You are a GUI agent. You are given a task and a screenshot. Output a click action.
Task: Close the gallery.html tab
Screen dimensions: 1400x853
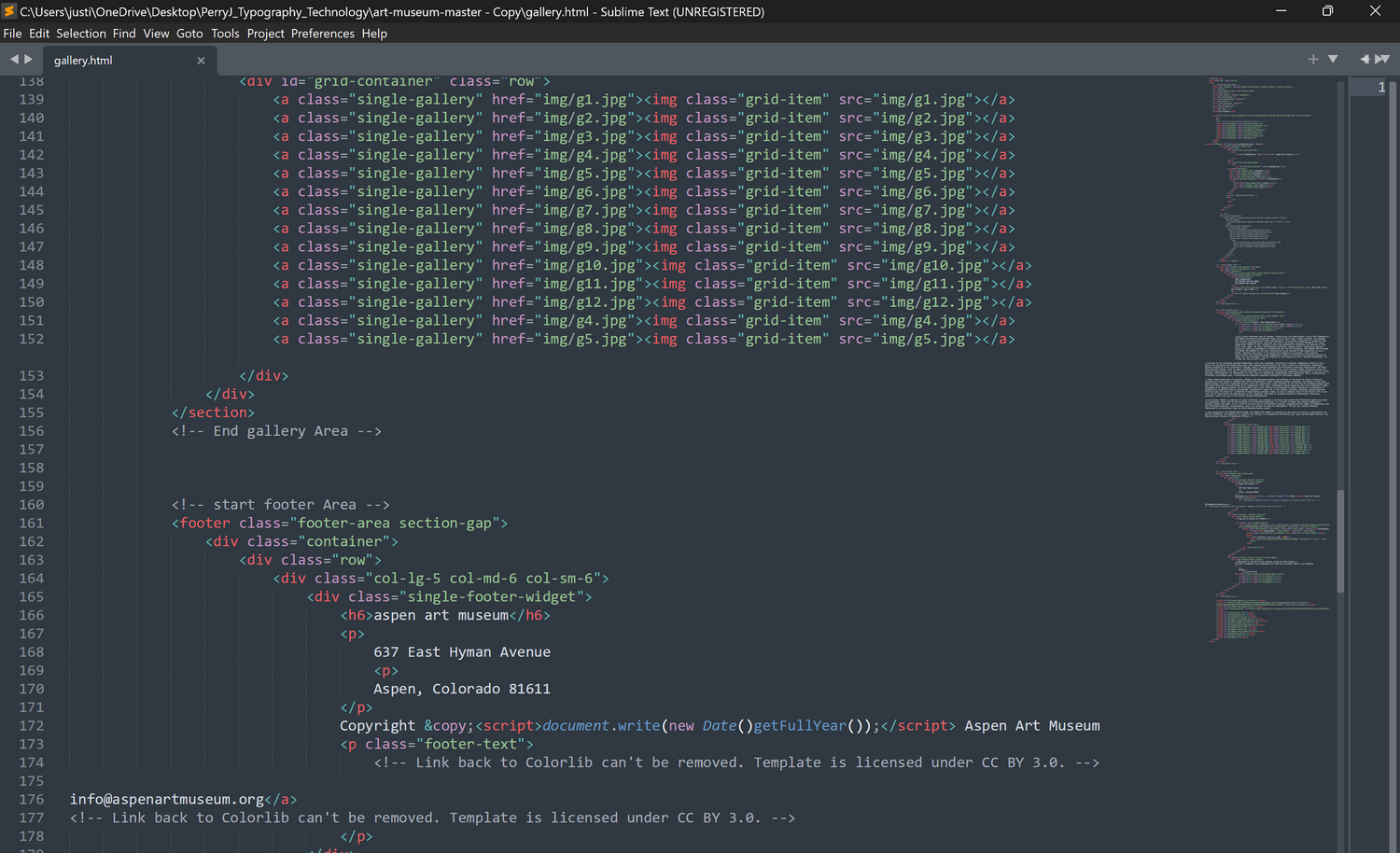[x=201, y=61]
